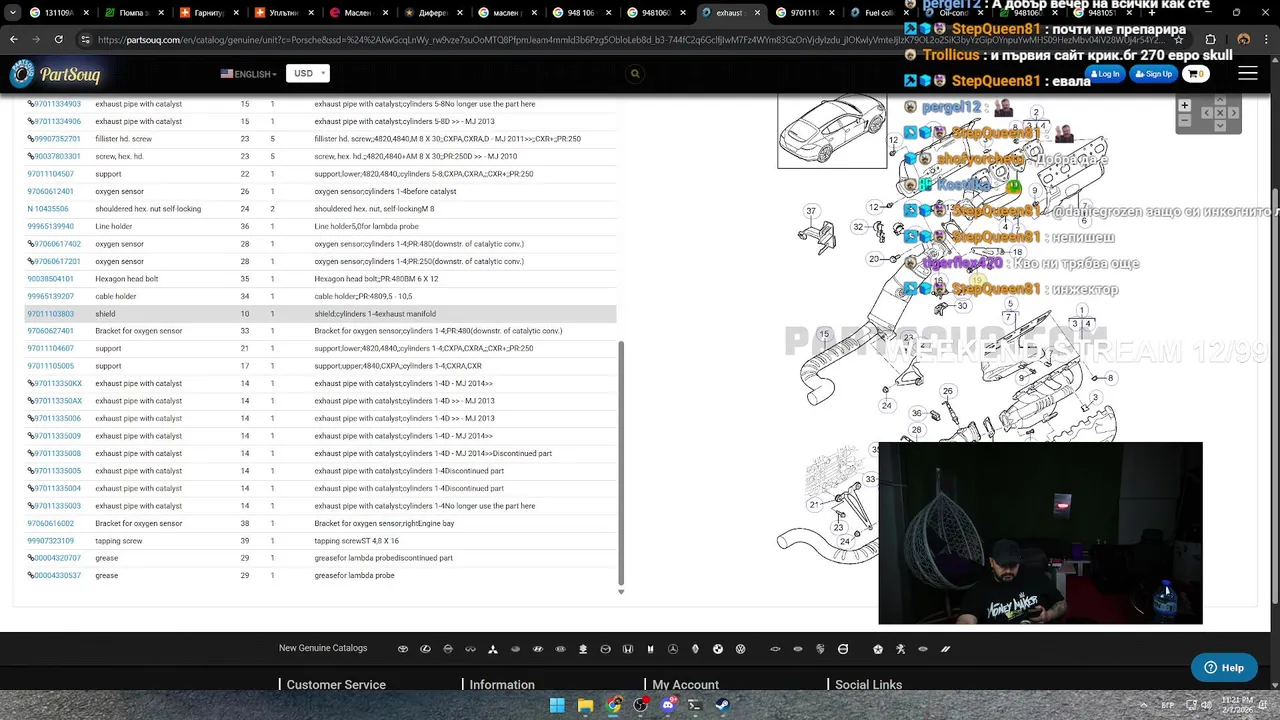Image resolution: width=1280 pixels, height=720 pixels.
Task: Click the Hyundai catalog logo in footer
Action: (538, 649)
